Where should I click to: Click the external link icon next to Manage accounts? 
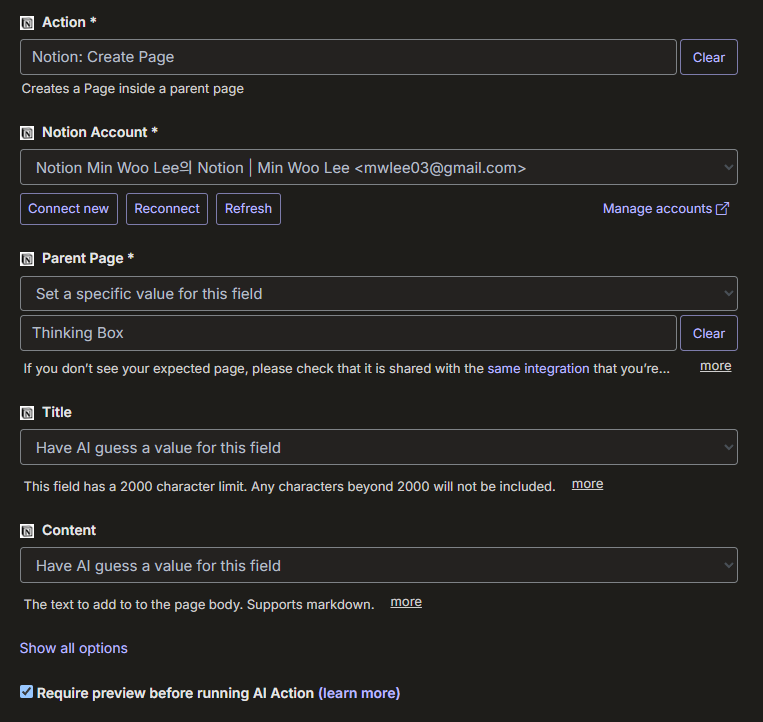tap(723, 209)
